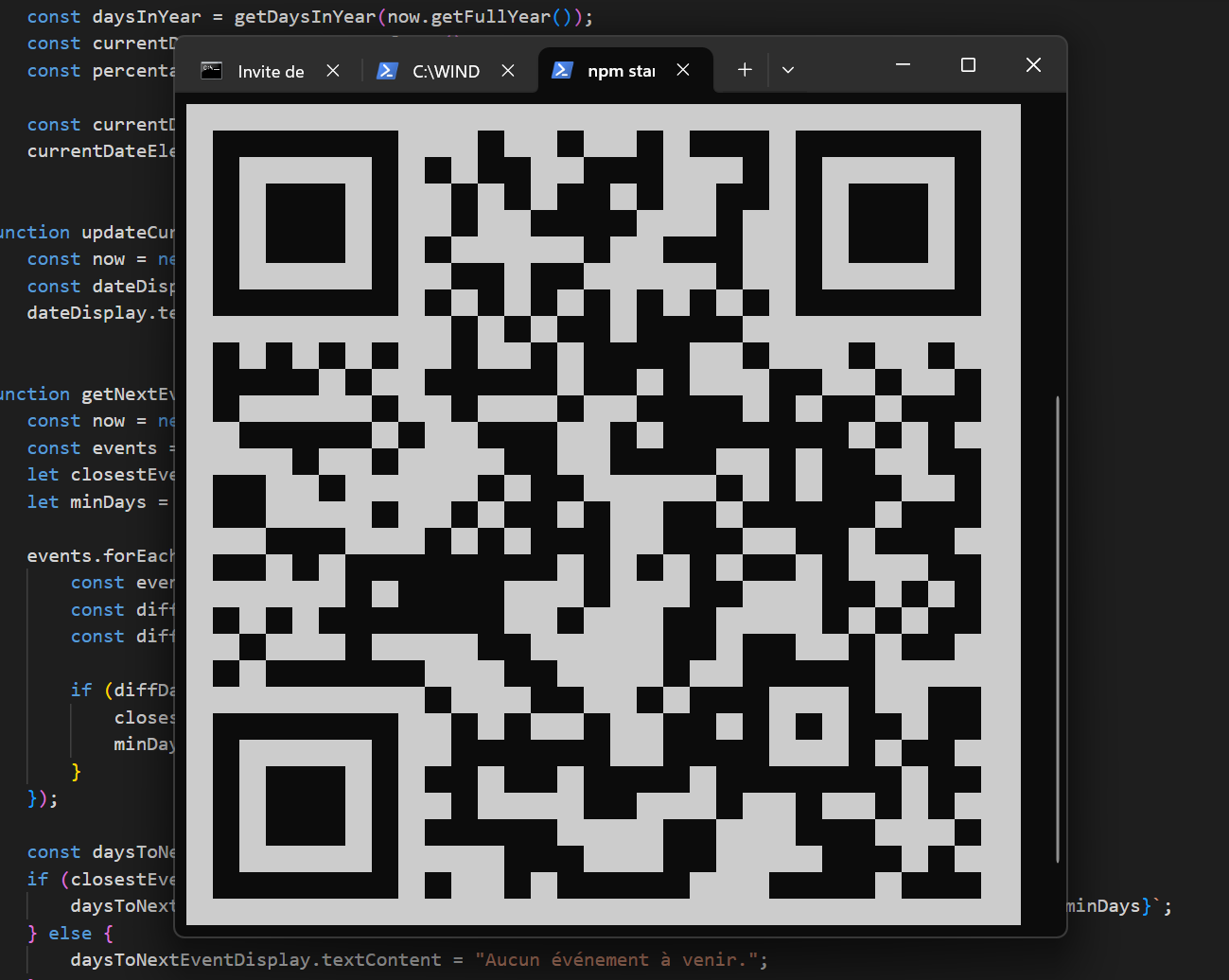Screen dimensions: 1229x980
Task: Click 'const events' line in editor
Action: tap(100, 448)
